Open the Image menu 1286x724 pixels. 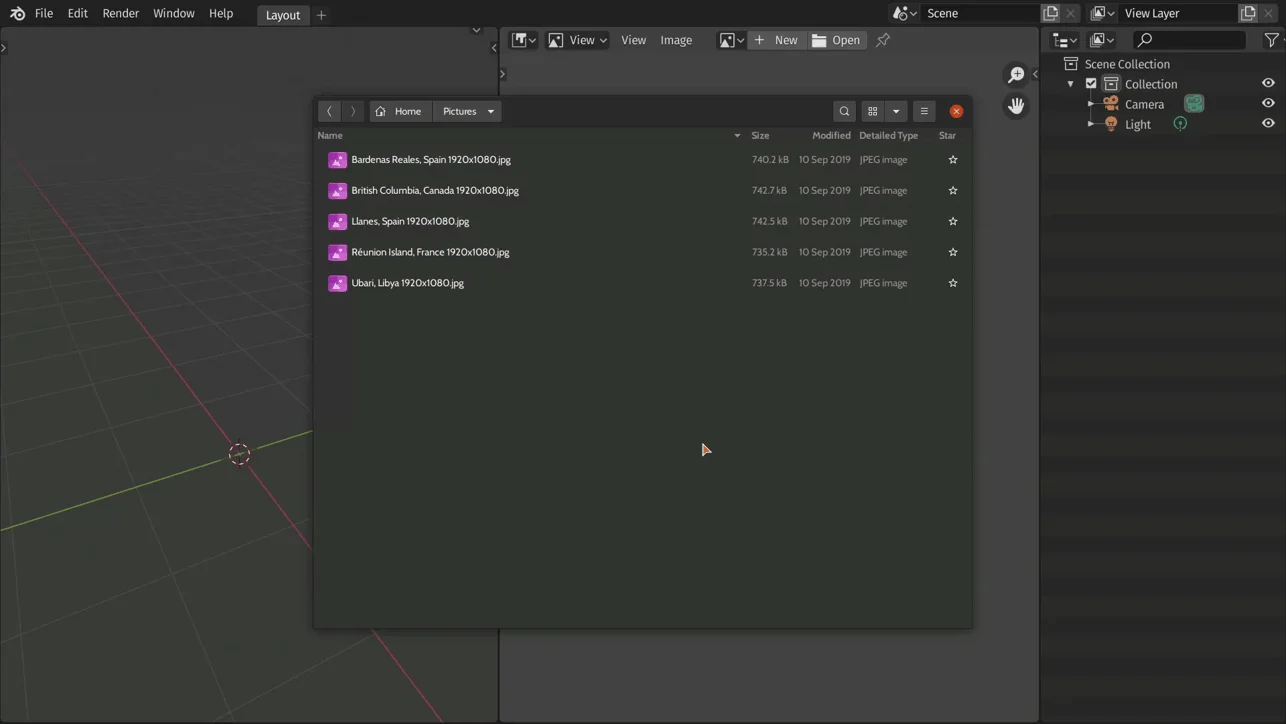[x=676, y=40]
